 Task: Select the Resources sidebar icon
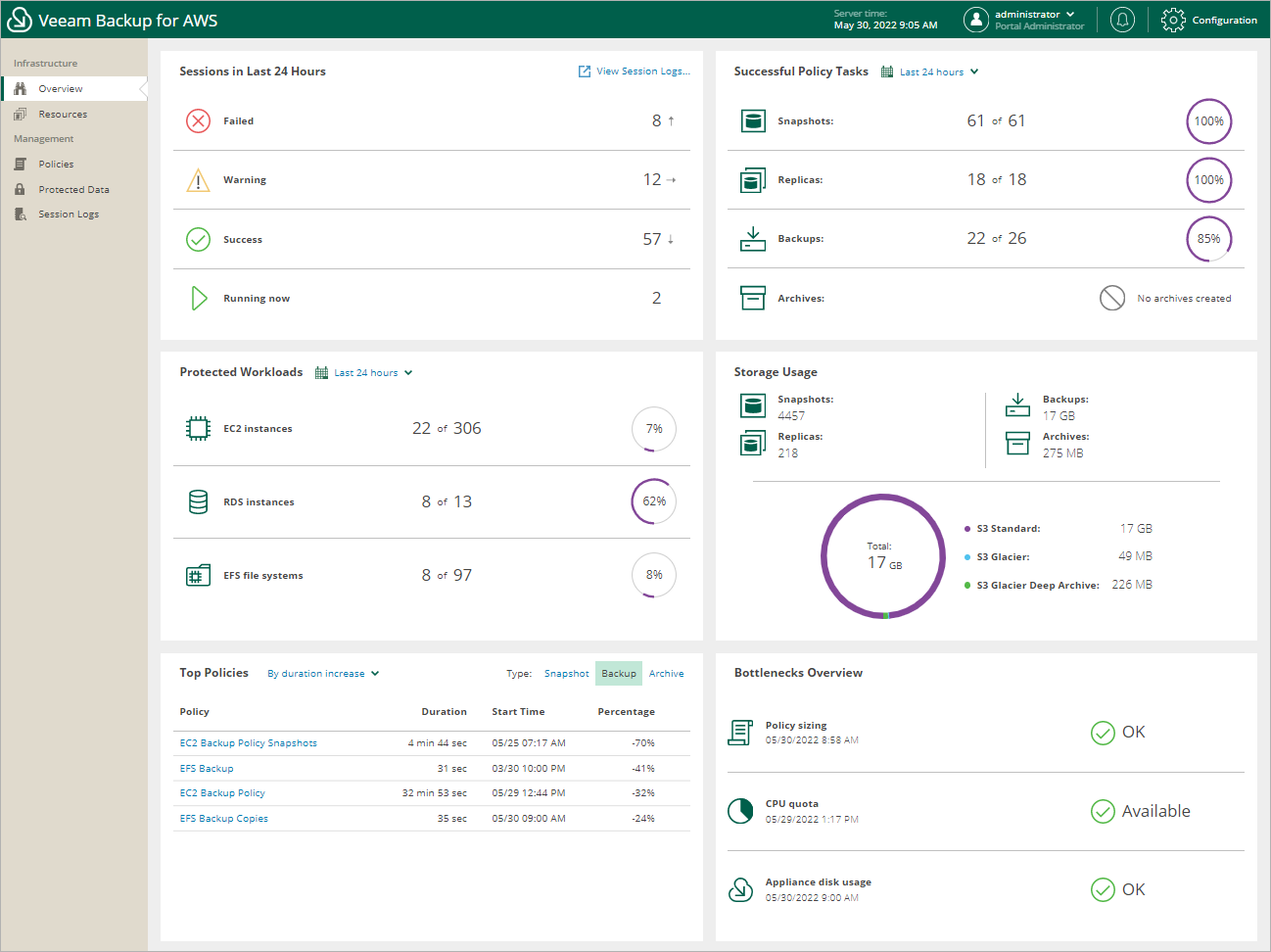pyautogui.click(x=19, y=114)
